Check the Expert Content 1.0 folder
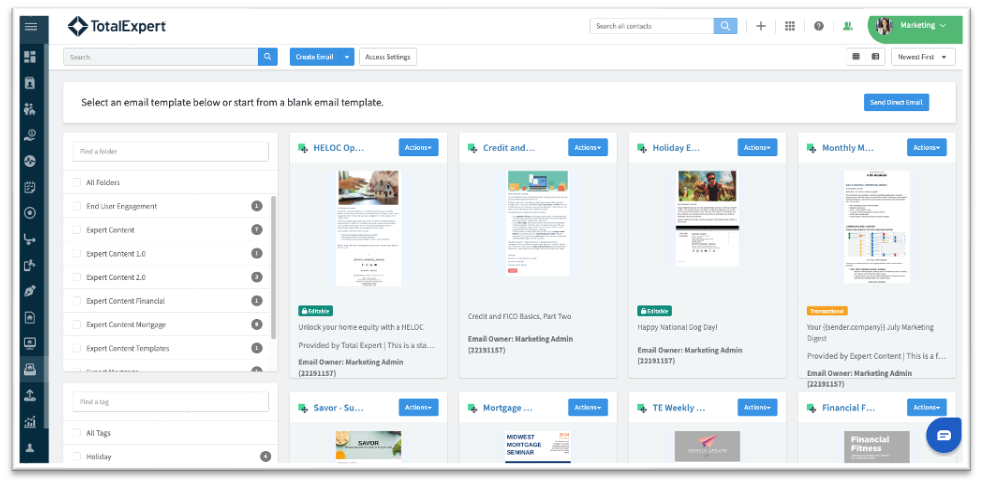Screen dimensions: 982x486 coord(76,254)
